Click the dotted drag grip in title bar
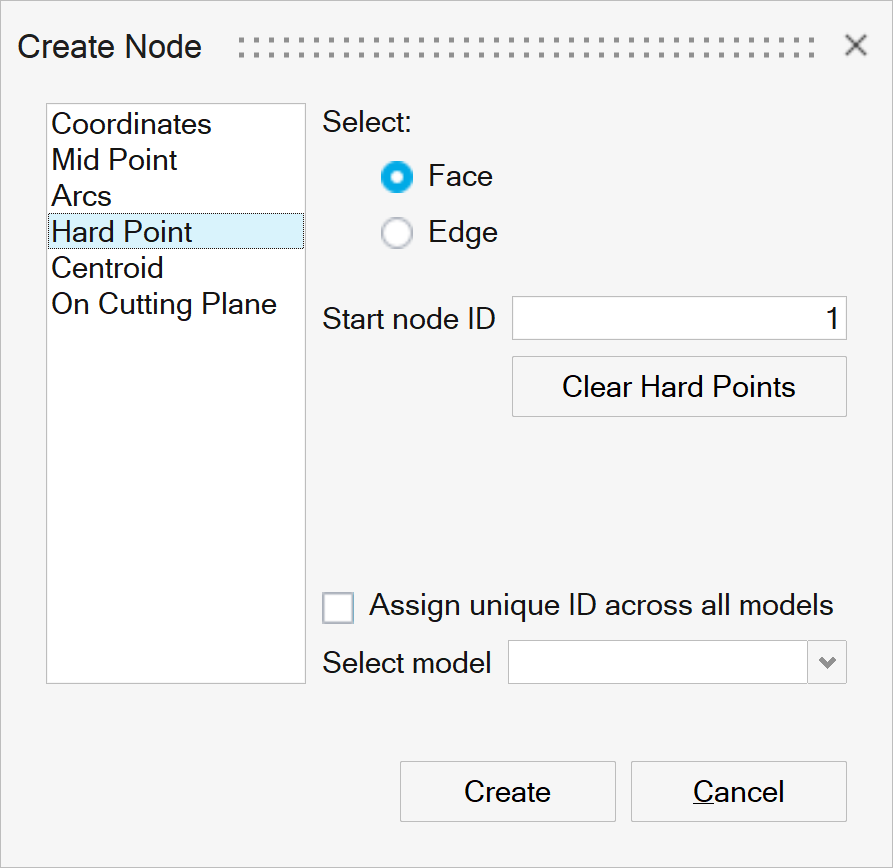893x868 pixels. [526, 47]
